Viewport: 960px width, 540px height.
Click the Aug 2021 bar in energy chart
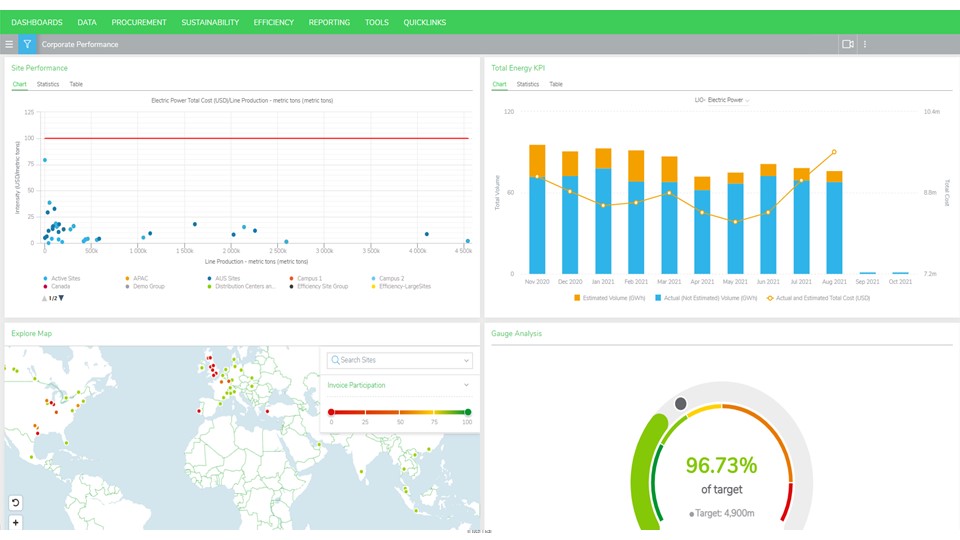coord(834,222)
